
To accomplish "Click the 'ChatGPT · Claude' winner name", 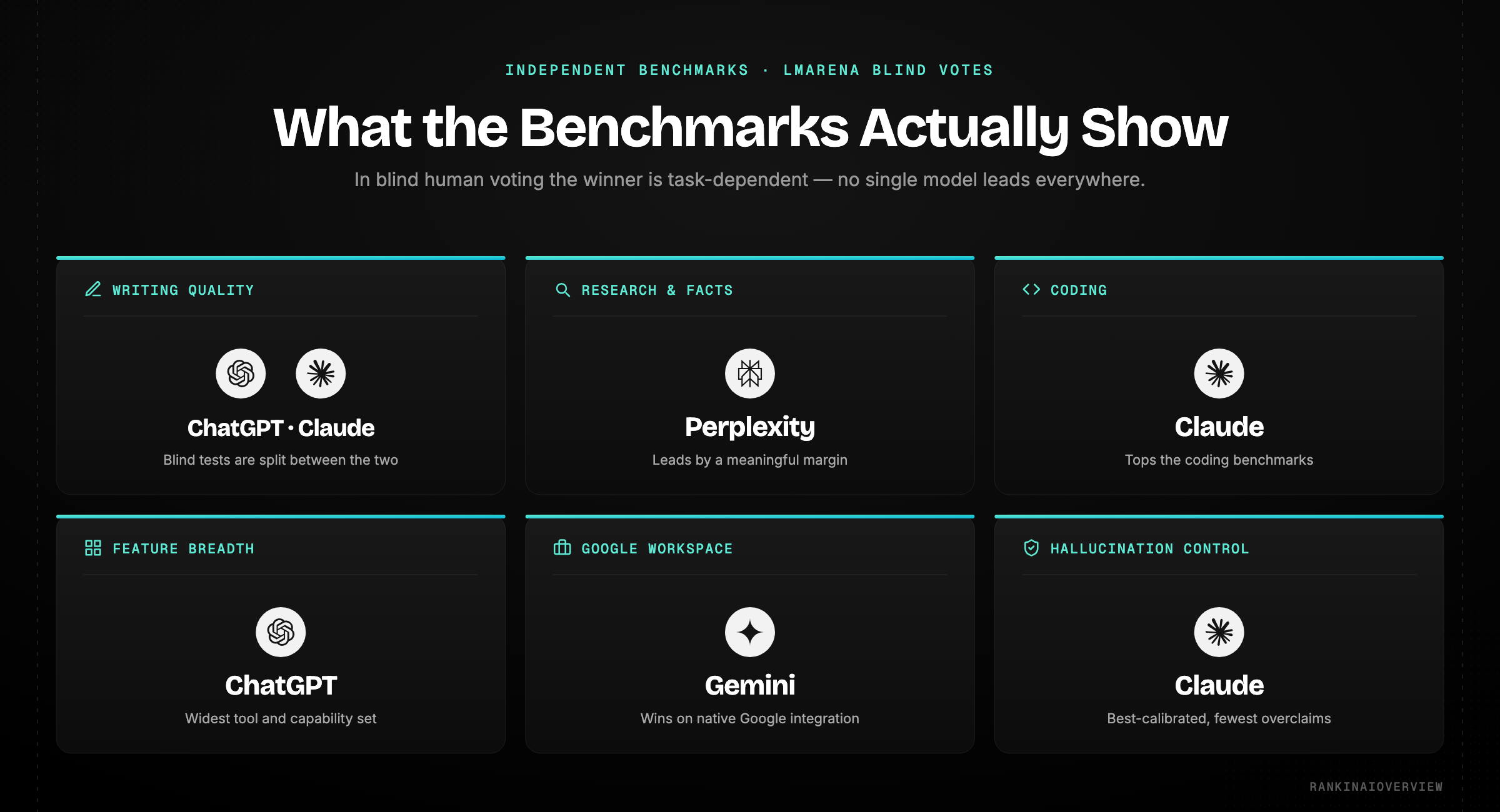I will point(281,428).
